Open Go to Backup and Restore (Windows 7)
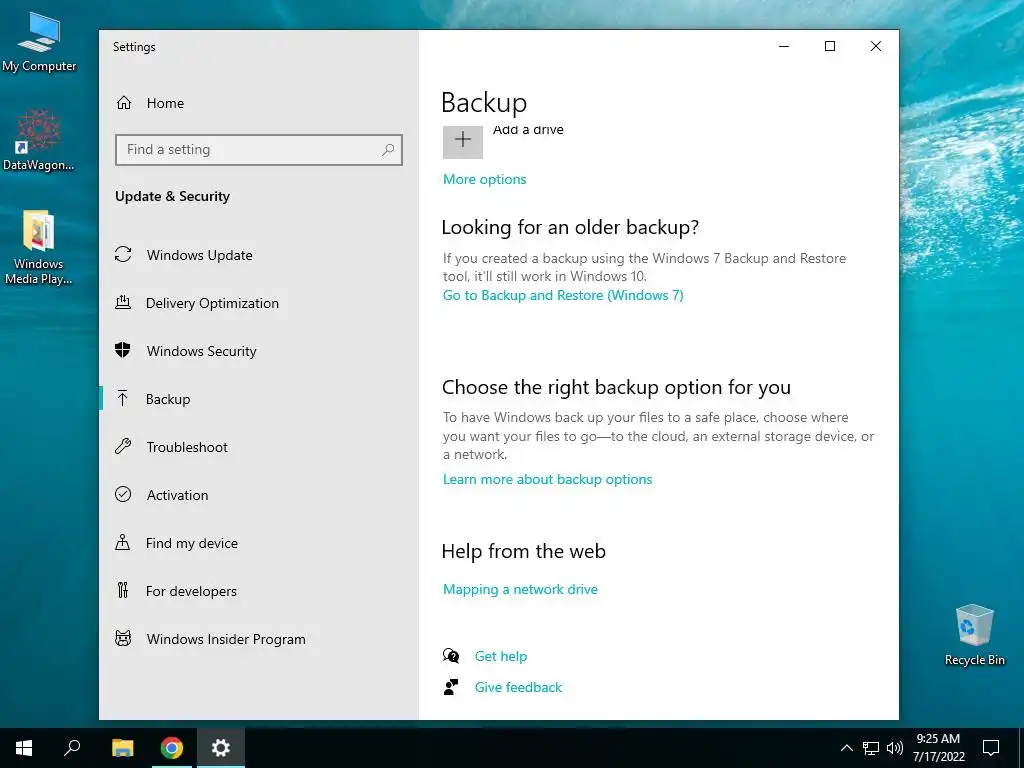This screenshot has height=768, width=1024. pos(563,295)
